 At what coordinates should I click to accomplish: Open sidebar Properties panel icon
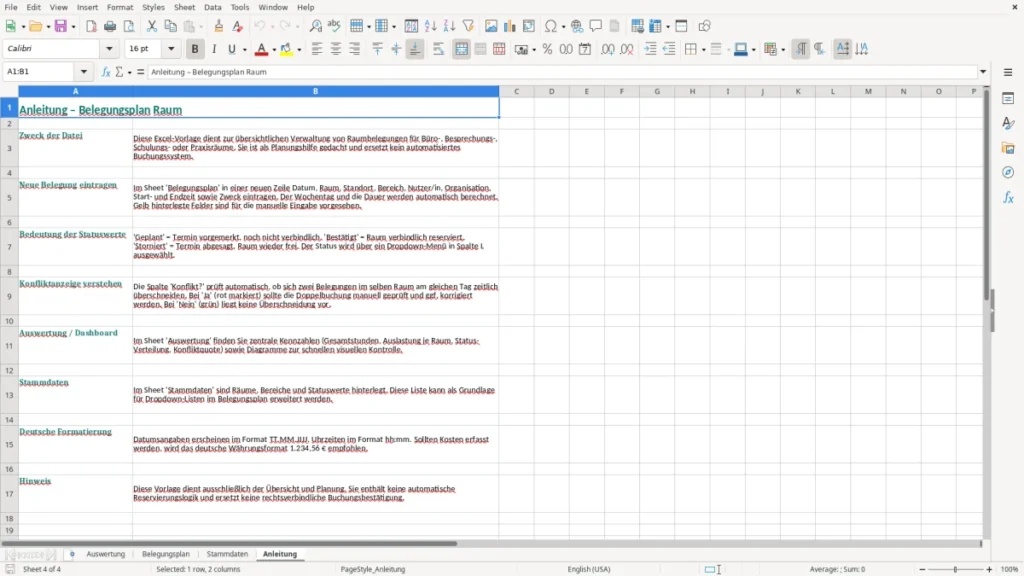(x=1008, y=99)
